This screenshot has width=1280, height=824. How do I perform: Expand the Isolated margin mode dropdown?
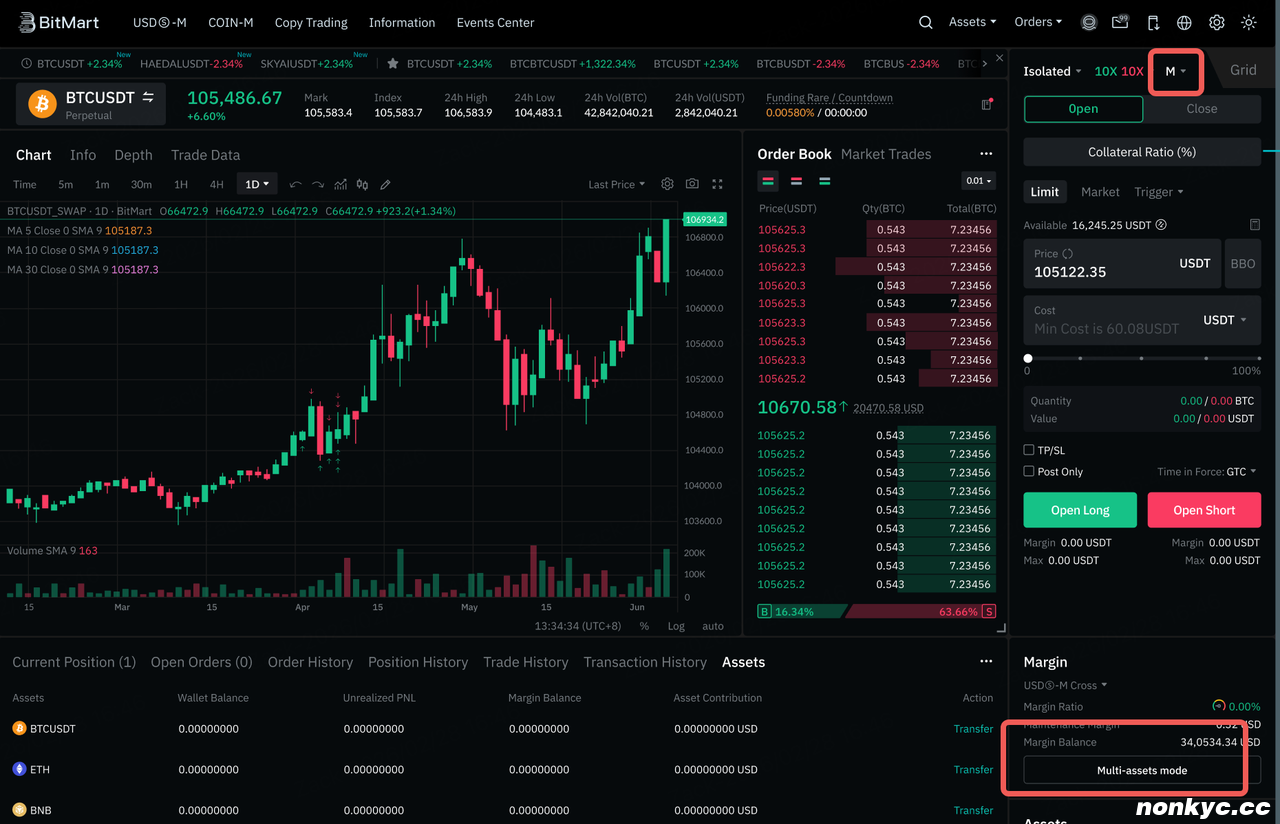click(1052, 71)
